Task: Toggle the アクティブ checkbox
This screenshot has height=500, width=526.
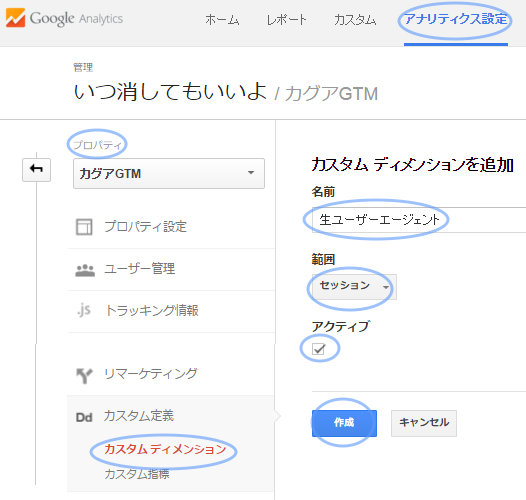Action: coord(318,349)
